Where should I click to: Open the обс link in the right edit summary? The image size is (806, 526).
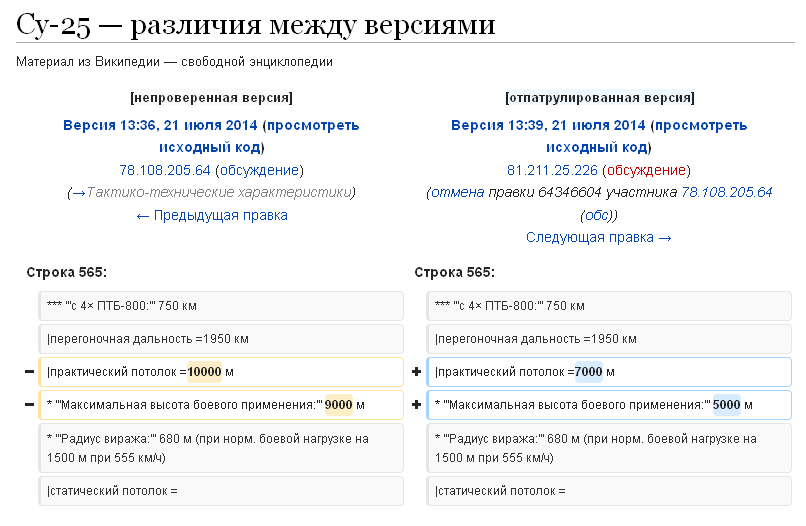pos(596,215)
